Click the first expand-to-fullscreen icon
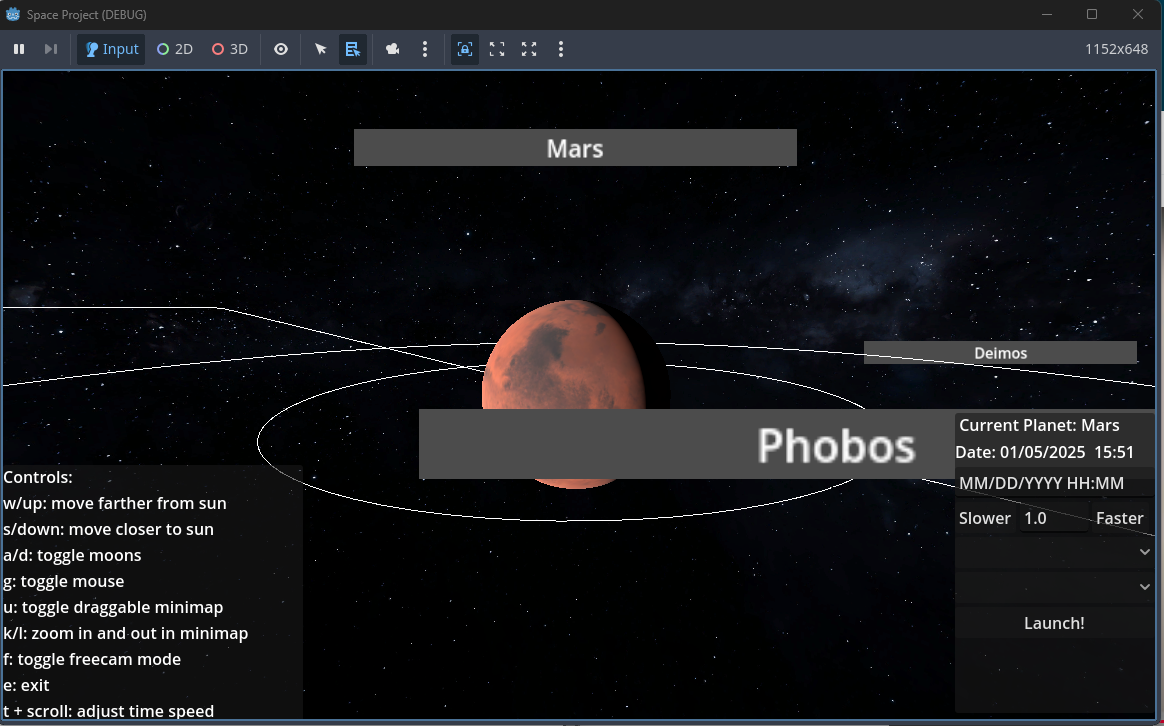 (497, 49)
